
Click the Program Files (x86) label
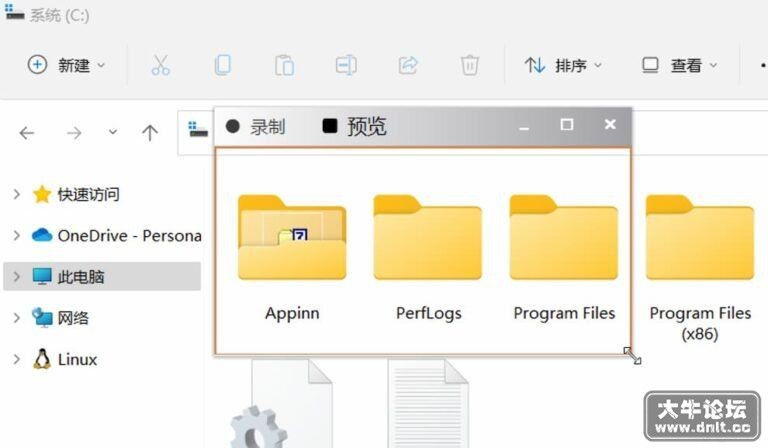[x=700, y=323]
